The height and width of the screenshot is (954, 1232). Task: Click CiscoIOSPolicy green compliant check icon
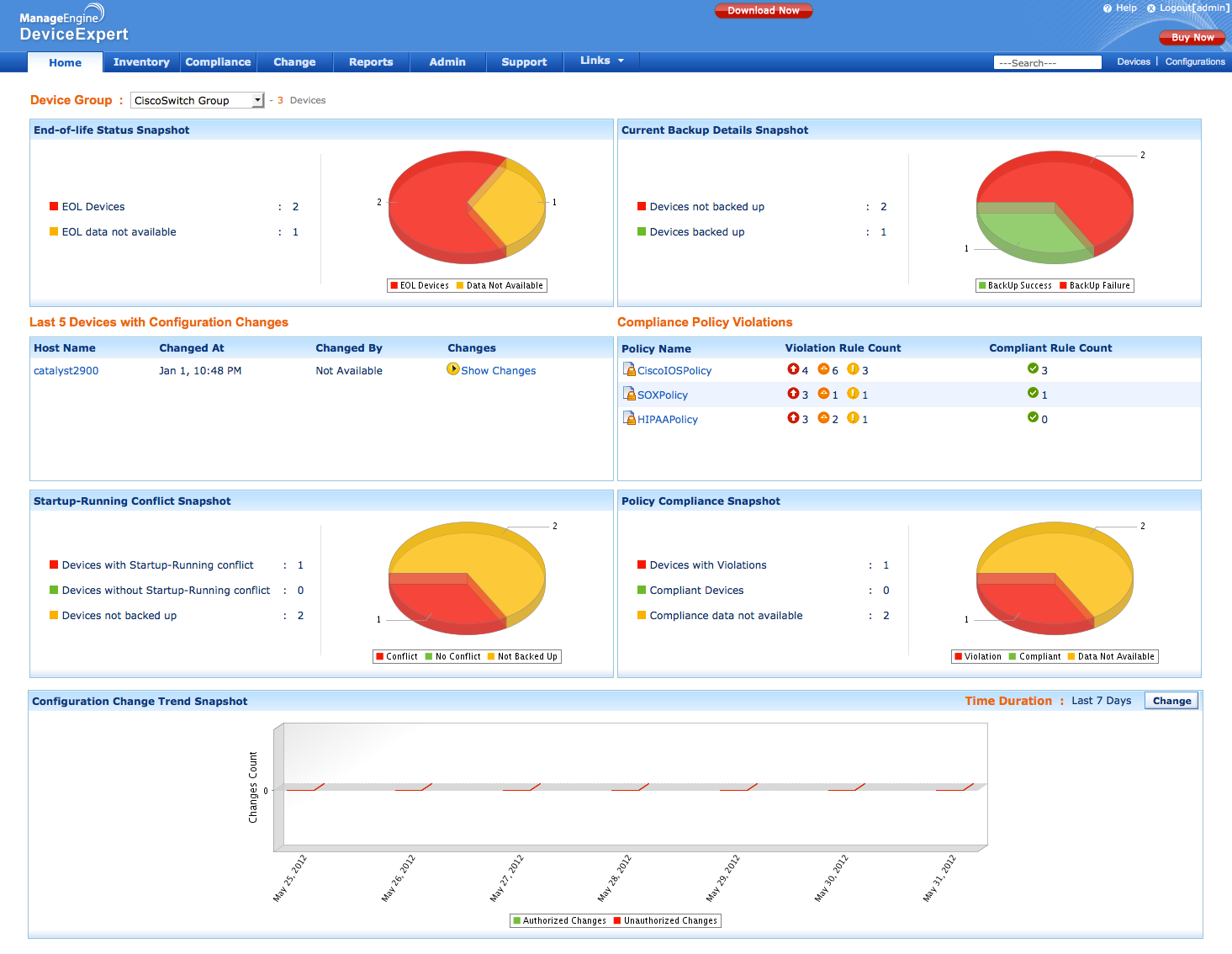click(1033, 368)
